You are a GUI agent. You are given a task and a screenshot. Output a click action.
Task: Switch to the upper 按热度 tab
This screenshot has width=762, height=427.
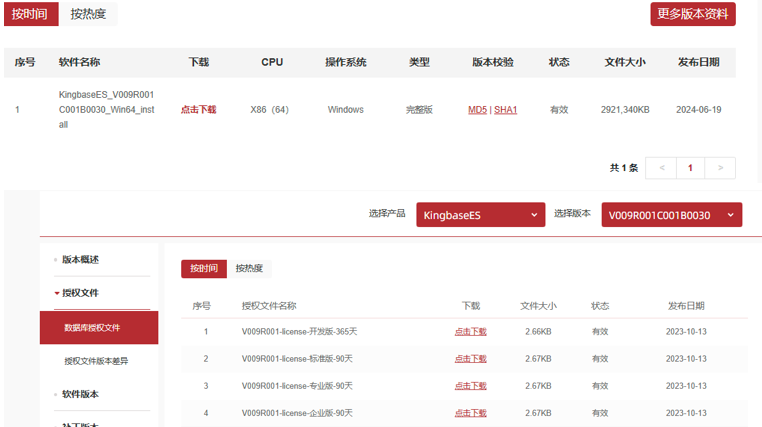click(89, 14)
